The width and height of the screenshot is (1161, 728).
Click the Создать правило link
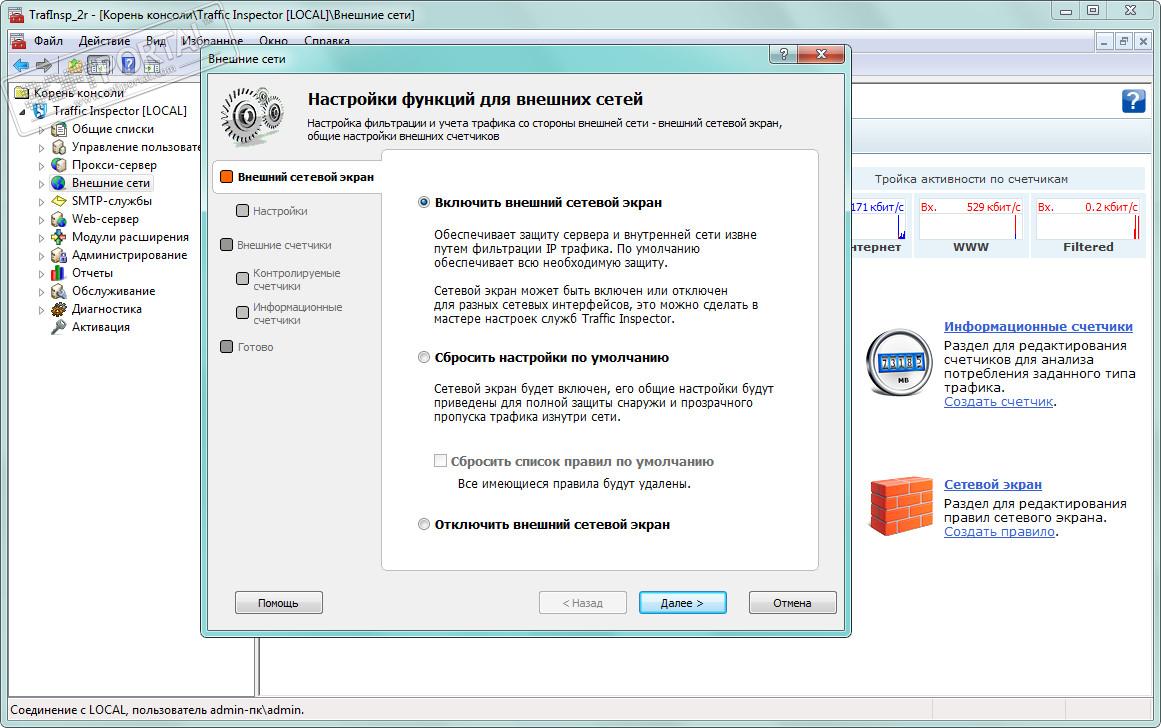coord(999,532)
